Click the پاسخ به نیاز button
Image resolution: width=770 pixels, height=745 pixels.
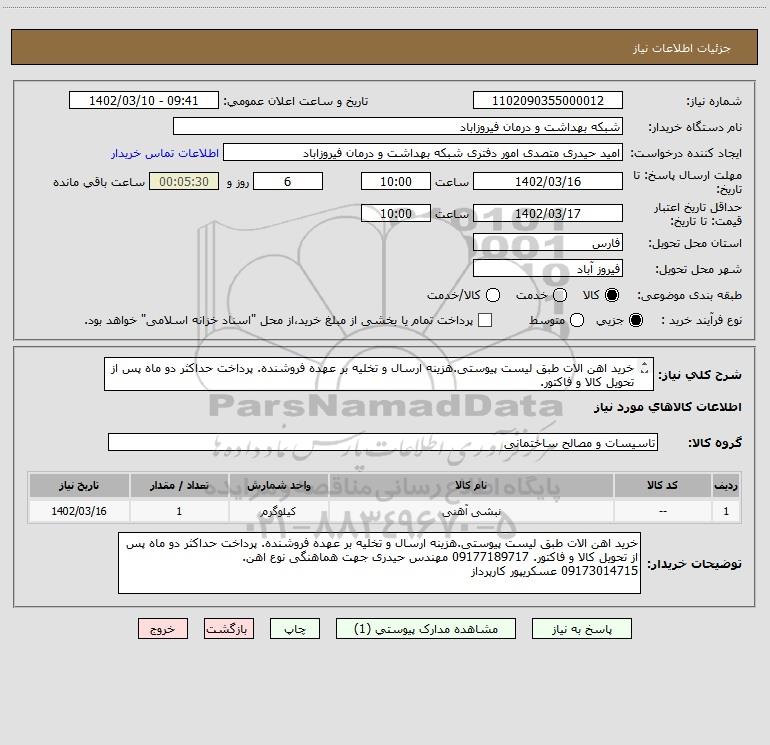tap(581, 629)
